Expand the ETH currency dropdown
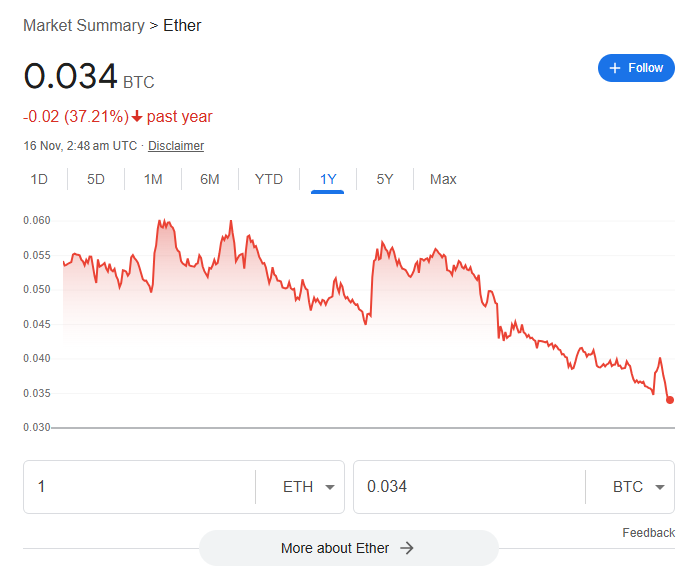 299,487
